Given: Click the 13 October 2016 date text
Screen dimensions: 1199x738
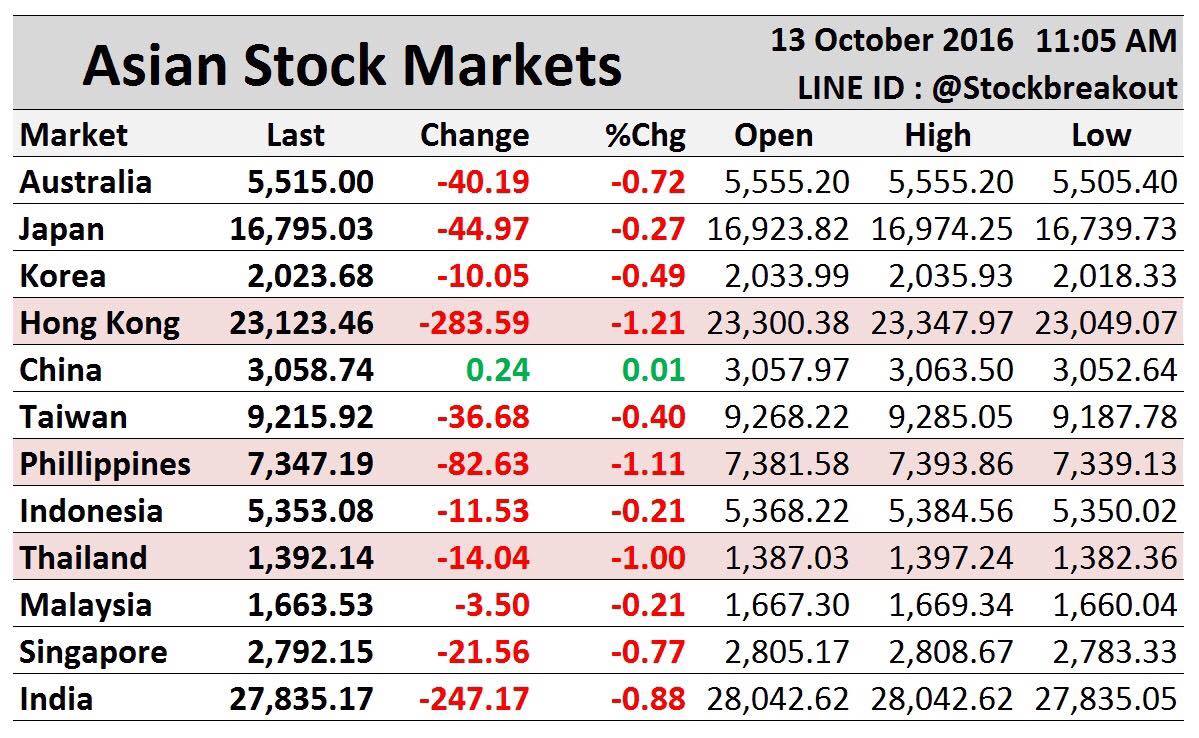Looking at the screenshot, I should pyautogui.click(x=892, y=41).
